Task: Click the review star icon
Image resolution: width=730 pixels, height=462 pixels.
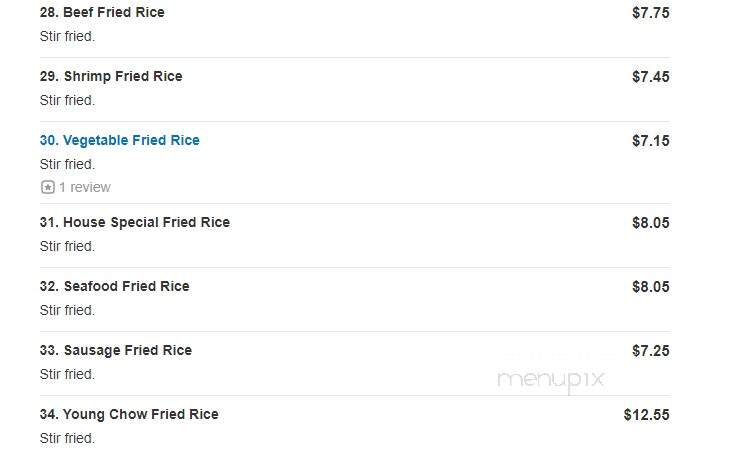Action: coord(47,187)
